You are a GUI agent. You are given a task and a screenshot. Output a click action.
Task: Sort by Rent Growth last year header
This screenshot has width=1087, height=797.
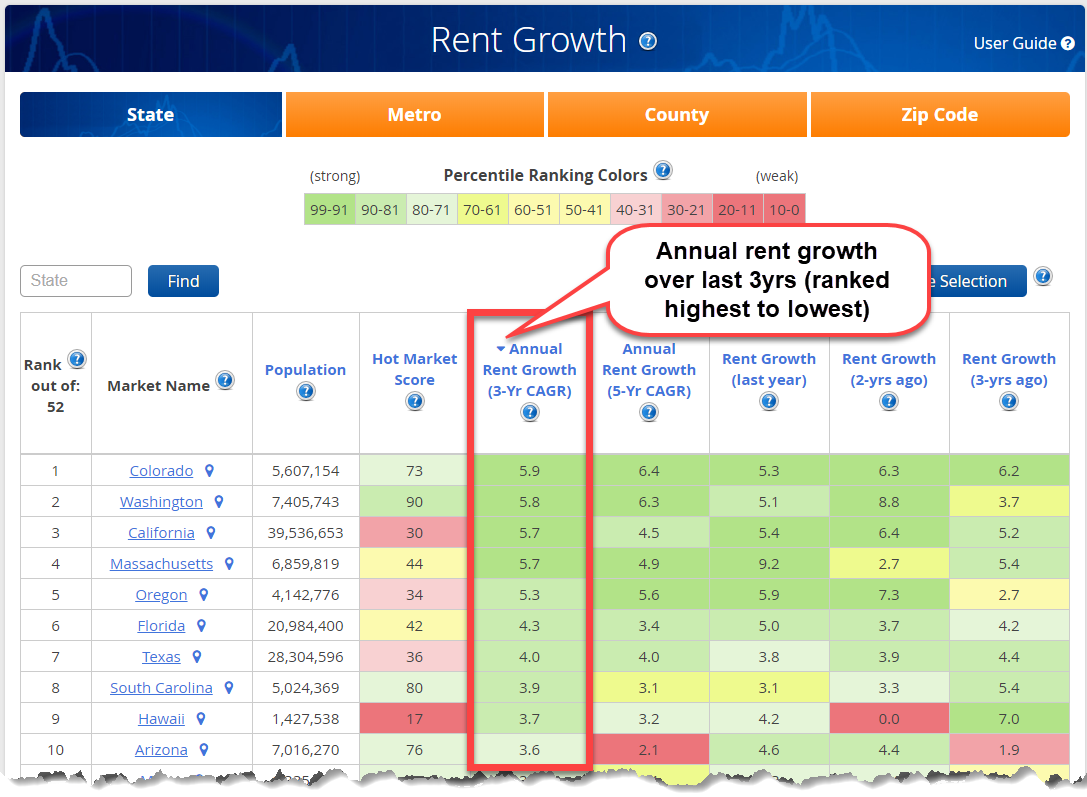pos(769,369)
